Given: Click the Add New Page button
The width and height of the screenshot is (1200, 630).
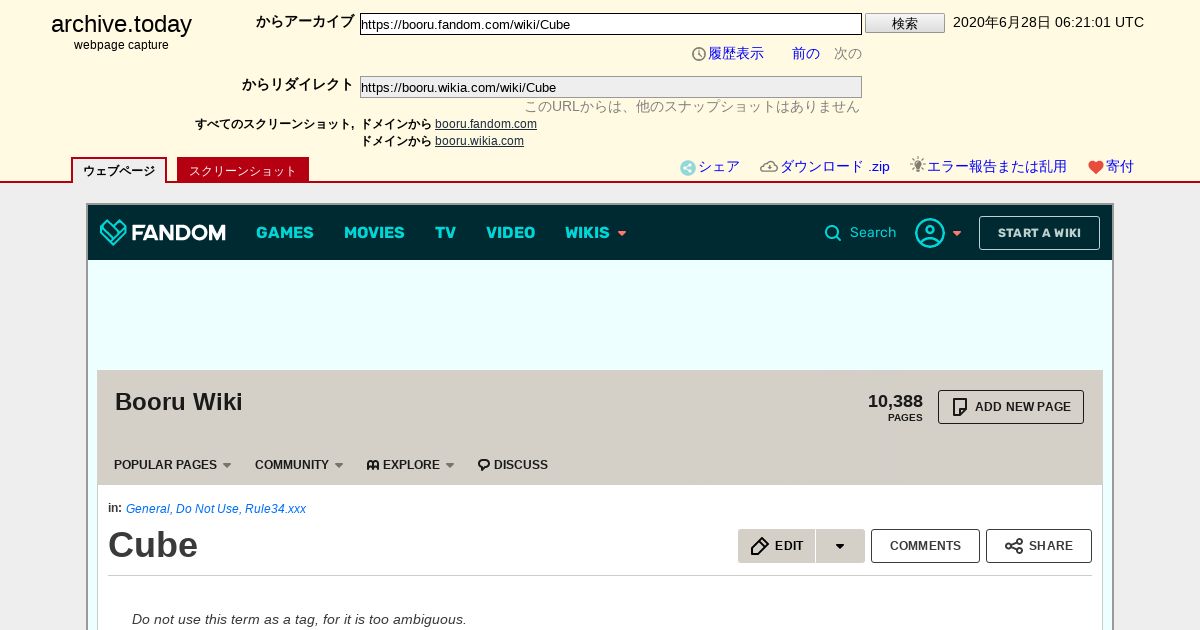Looking at the screenshot, I should click(x=1011, y=407).
